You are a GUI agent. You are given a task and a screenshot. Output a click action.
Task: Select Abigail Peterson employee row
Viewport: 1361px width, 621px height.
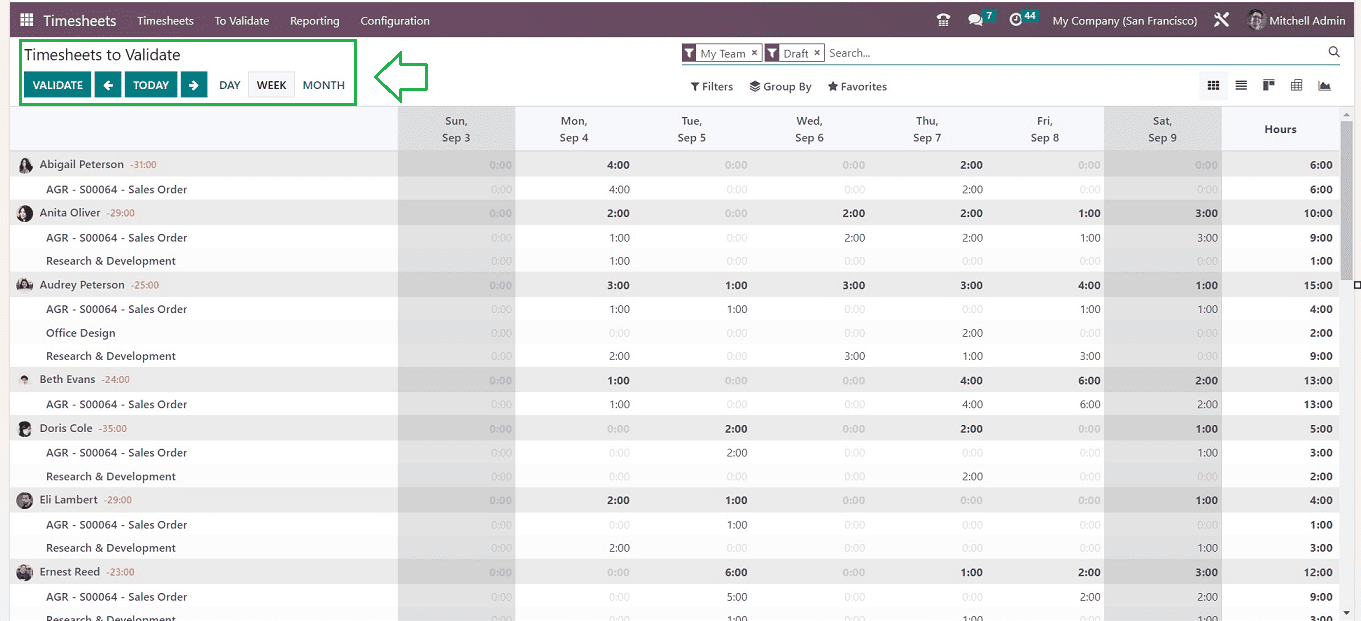click(x=675, y=165)
